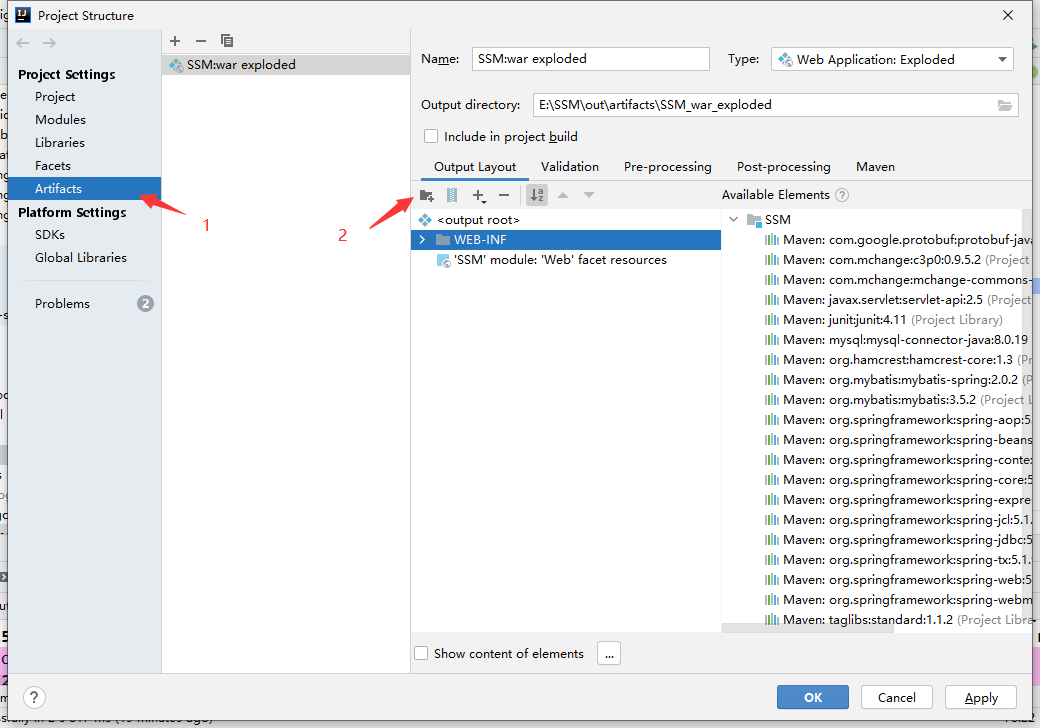Expand the WEB-INF folder node
The width and height of the screenshot is (1040, 728).
click(x=424, y=240)
